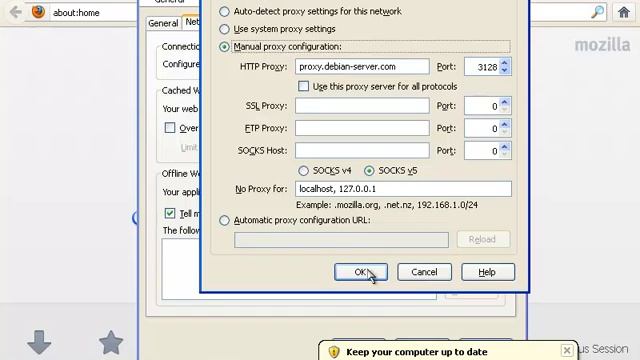
Task: Click the SSL Proxy port field
Action: click(482, 106)
